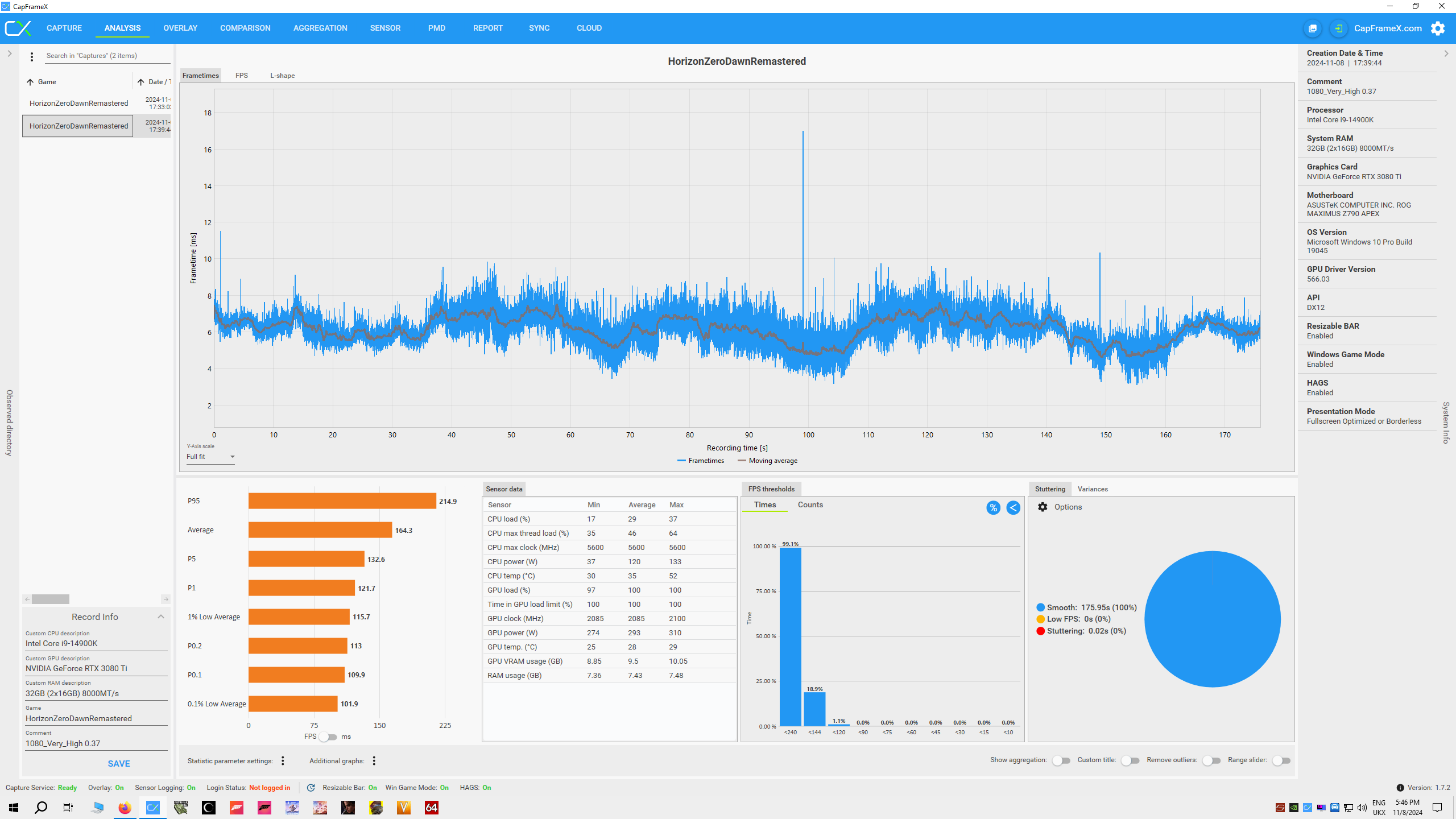
Task: Click the percent icon in FPS thresholds
Action: [993, 508]
